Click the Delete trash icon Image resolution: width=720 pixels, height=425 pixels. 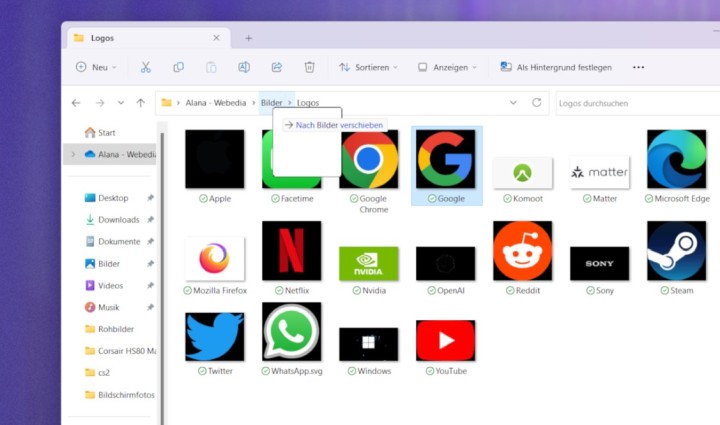coord(310,67)
